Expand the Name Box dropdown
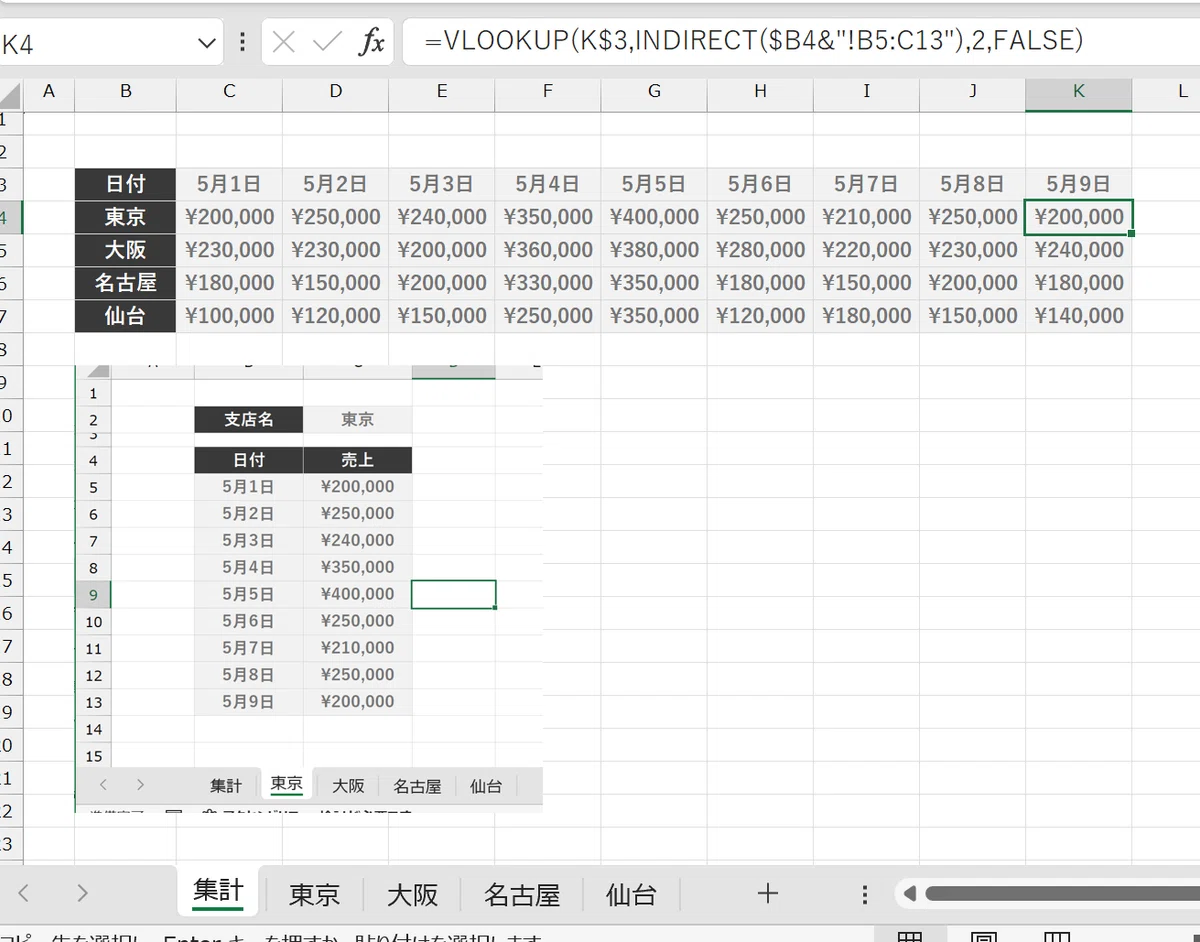Screen dimensions: 1200x942 point(207,44)
